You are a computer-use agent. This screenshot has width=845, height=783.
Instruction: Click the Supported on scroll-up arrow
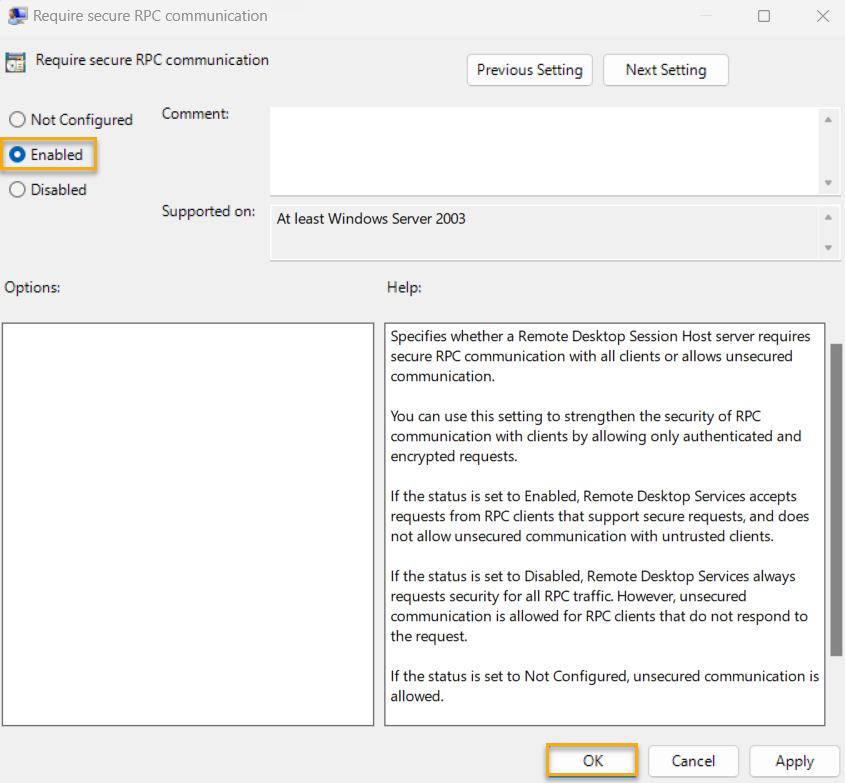click(x=829, y=214)
